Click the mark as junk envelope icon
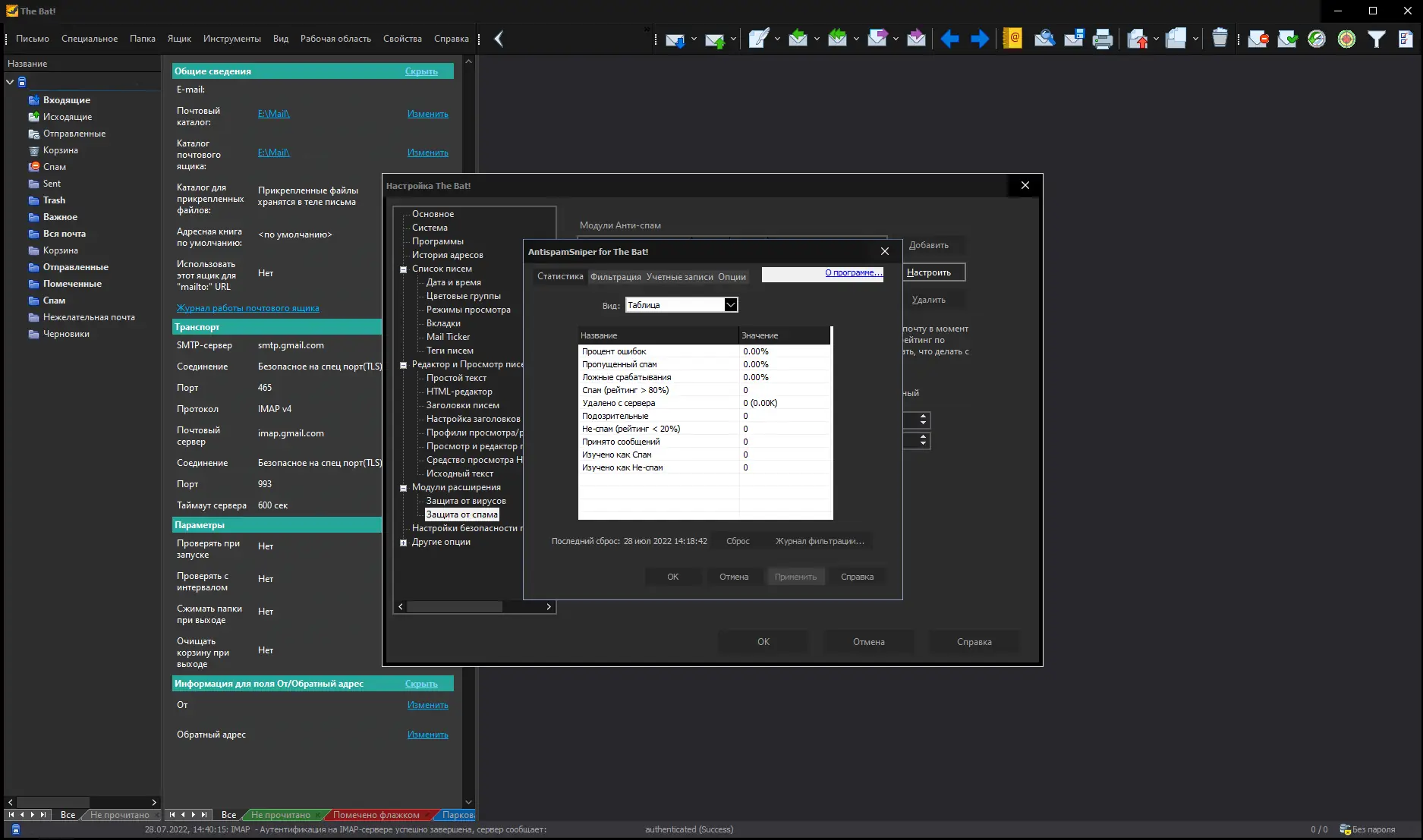Screen dimensions: 1423x840 pos(1258,39)
